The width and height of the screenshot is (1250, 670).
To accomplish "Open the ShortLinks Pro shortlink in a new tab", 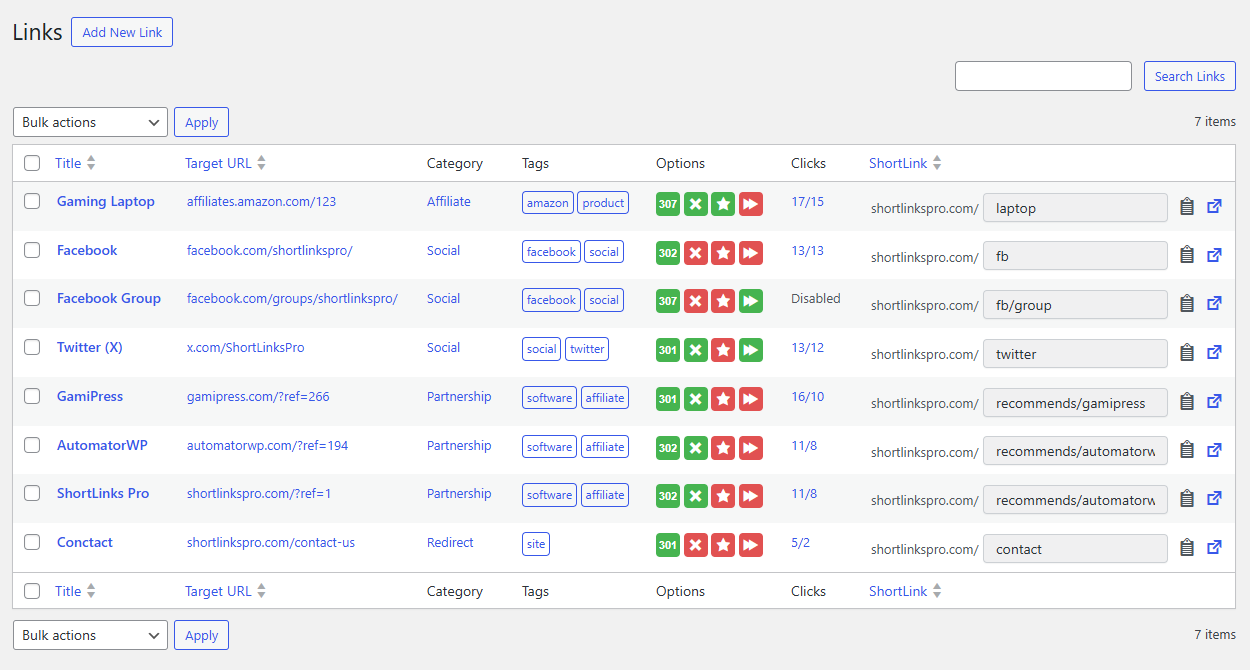I will pyautogui.click(x=1214, y=498).
